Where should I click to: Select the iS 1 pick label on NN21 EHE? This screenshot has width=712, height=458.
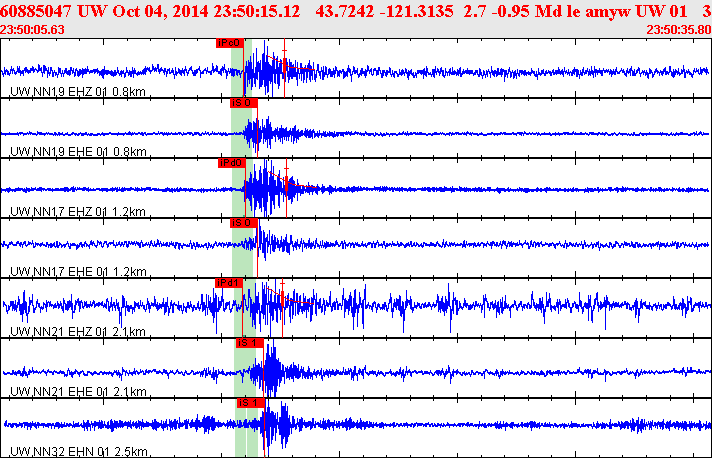click(250, 343)
